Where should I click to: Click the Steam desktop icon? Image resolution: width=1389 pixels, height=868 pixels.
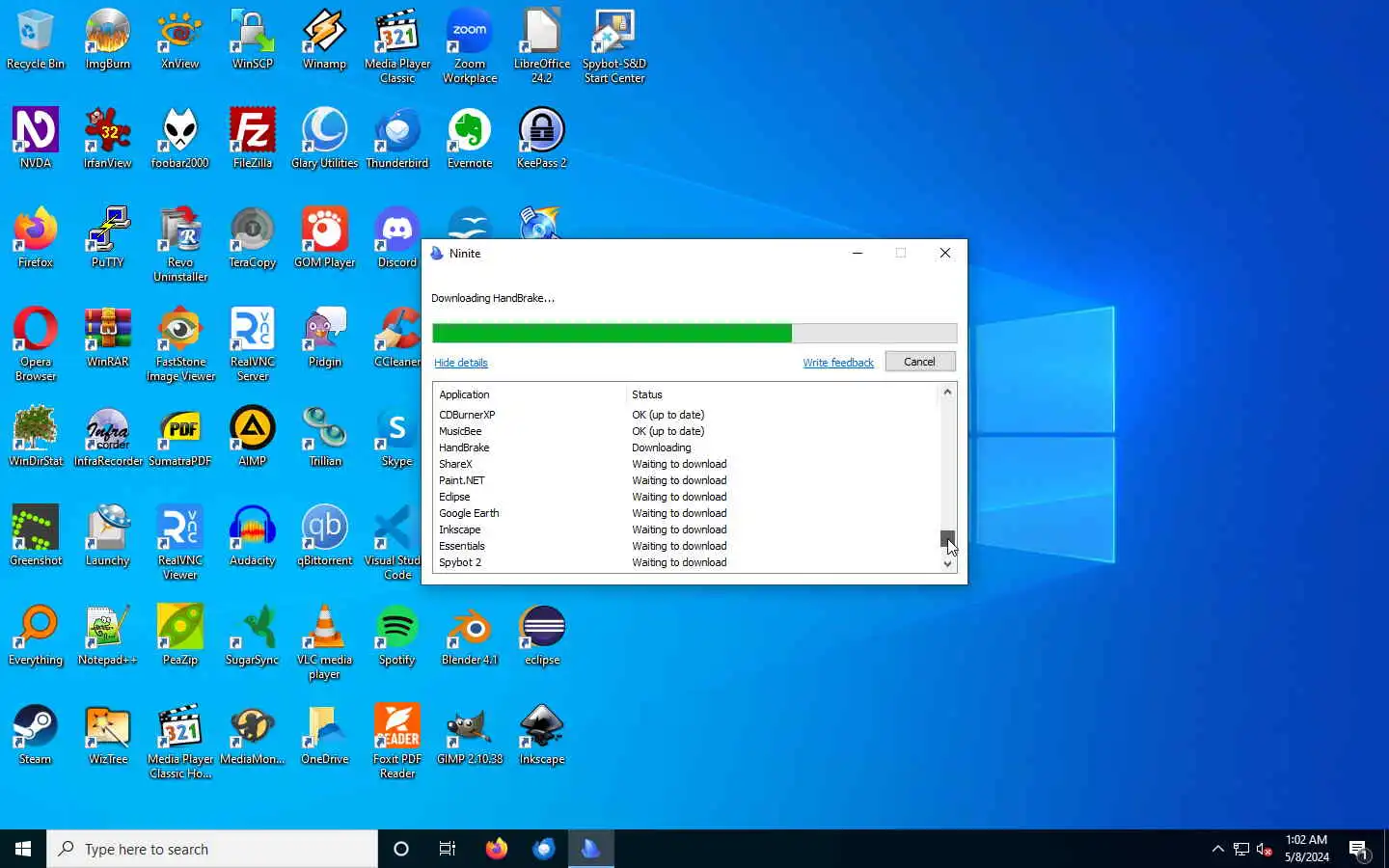(36, 734)
